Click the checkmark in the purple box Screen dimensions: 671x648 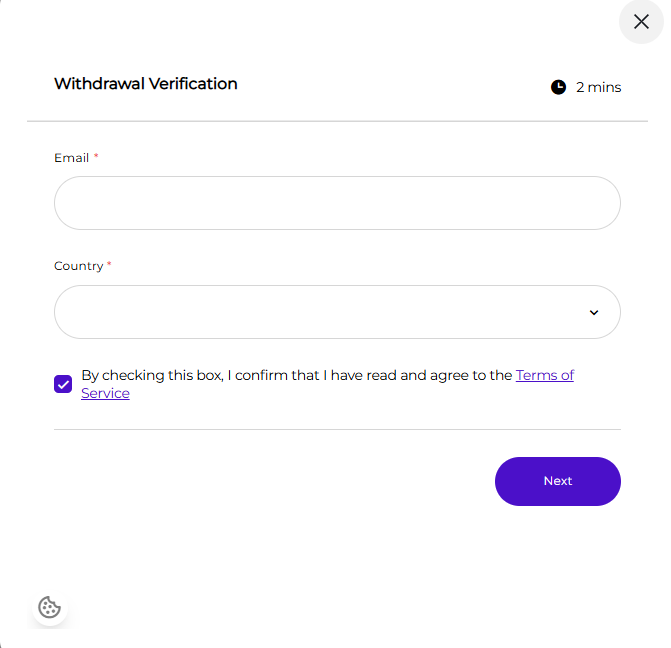63,384
